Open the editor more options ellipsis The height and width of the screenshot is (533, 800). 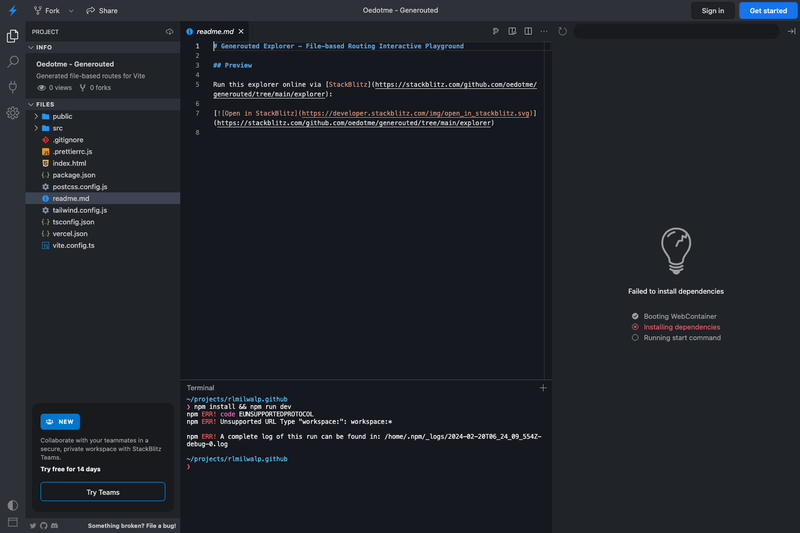pos(544,31)
